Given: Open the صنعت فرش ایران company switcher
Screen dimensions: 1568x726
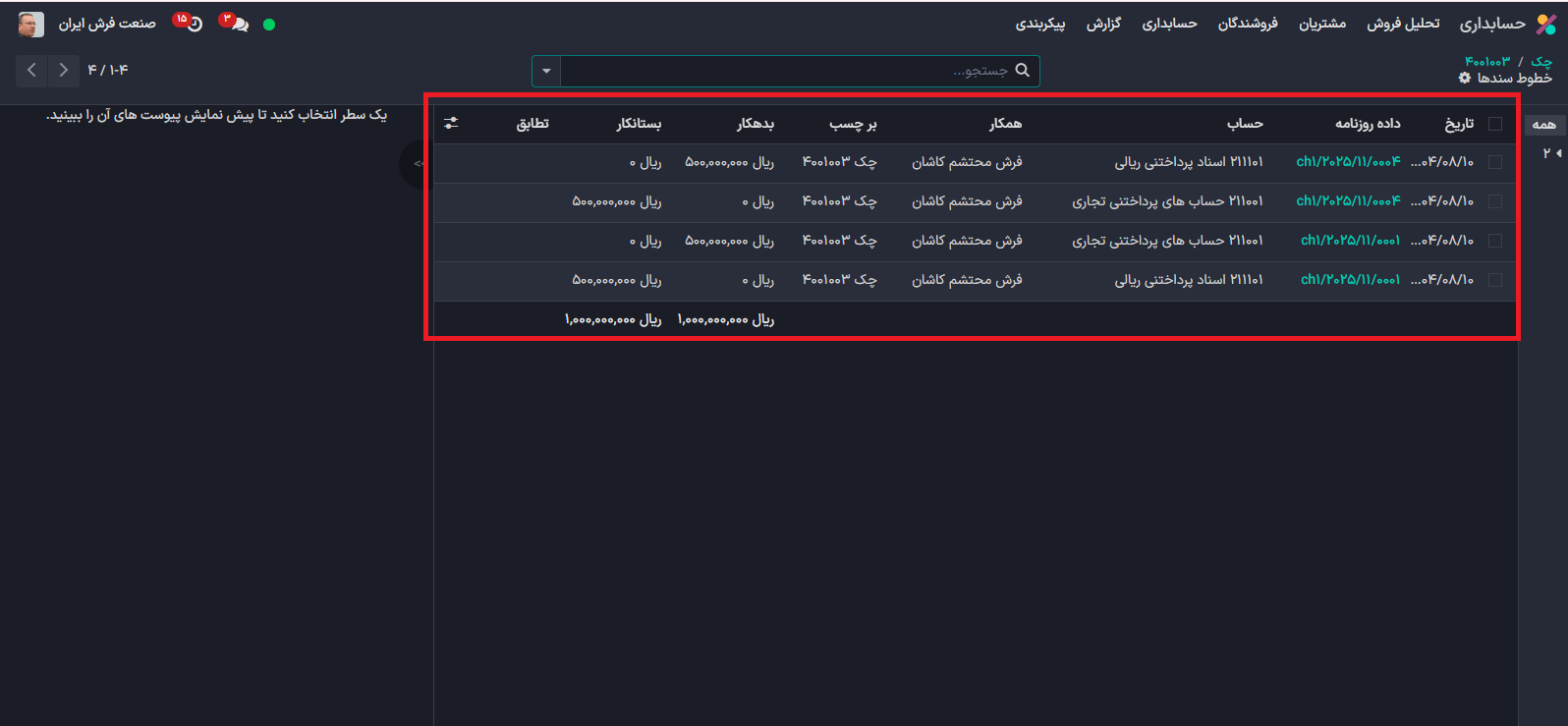Looking at the screenshot, I should 107,24.
